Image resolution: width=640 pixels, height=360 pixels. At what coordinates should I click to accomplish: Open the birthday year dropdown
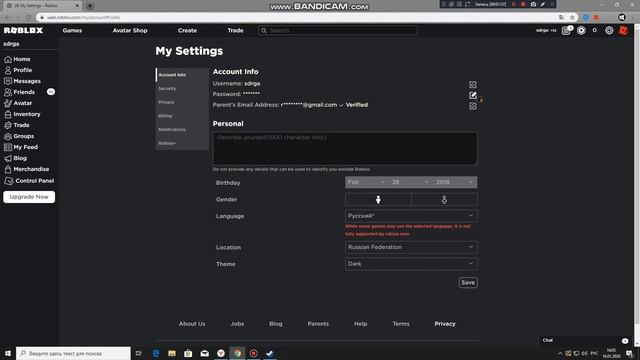pos(454,182)
